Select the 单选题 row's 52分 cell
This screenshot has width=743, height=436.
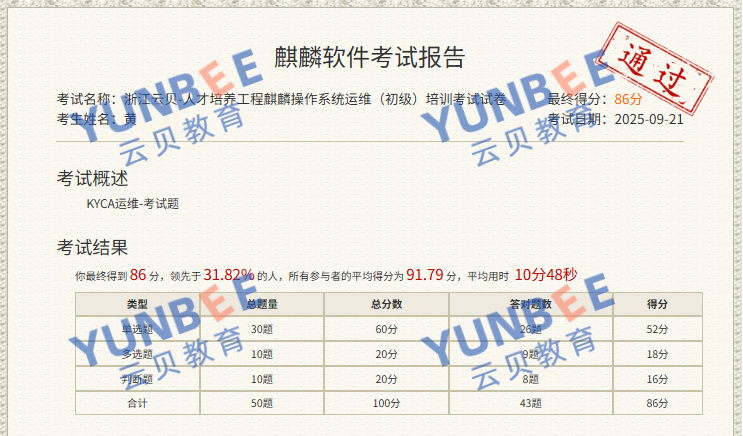tap(657, 329)
